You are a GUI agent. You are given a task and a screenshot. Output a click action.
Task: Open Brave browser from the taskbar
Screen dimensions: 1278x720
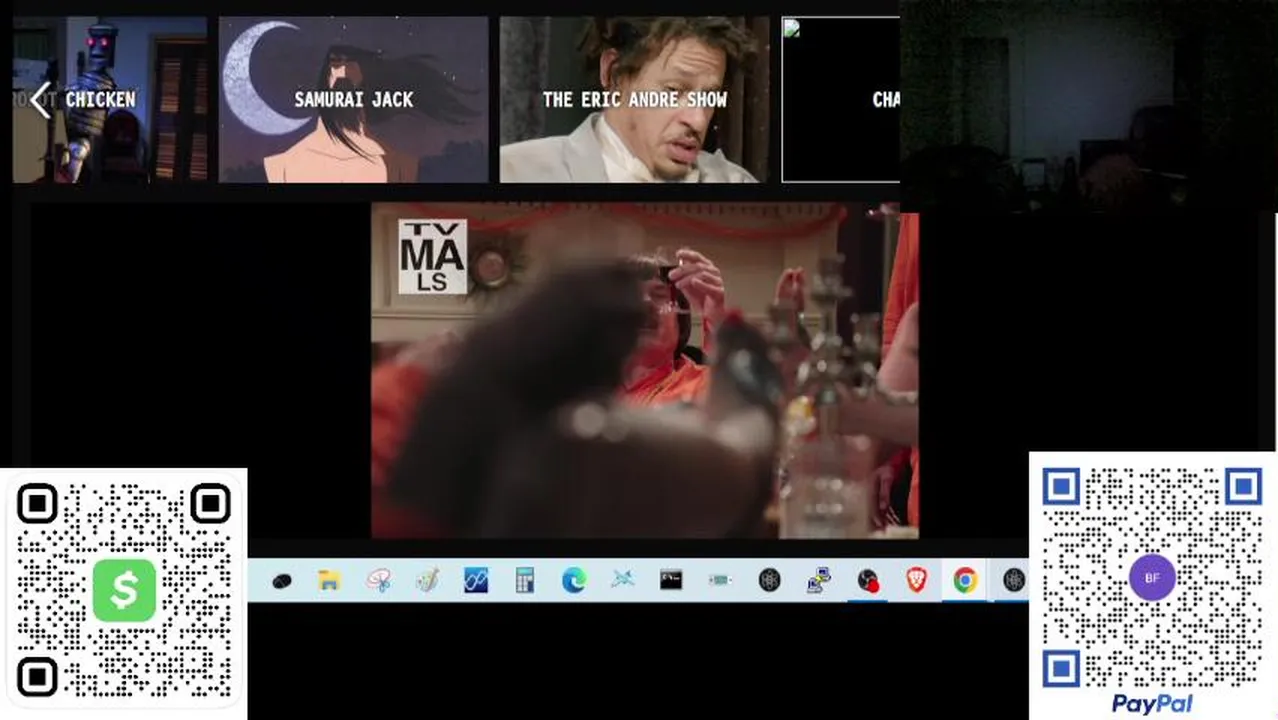916,580
